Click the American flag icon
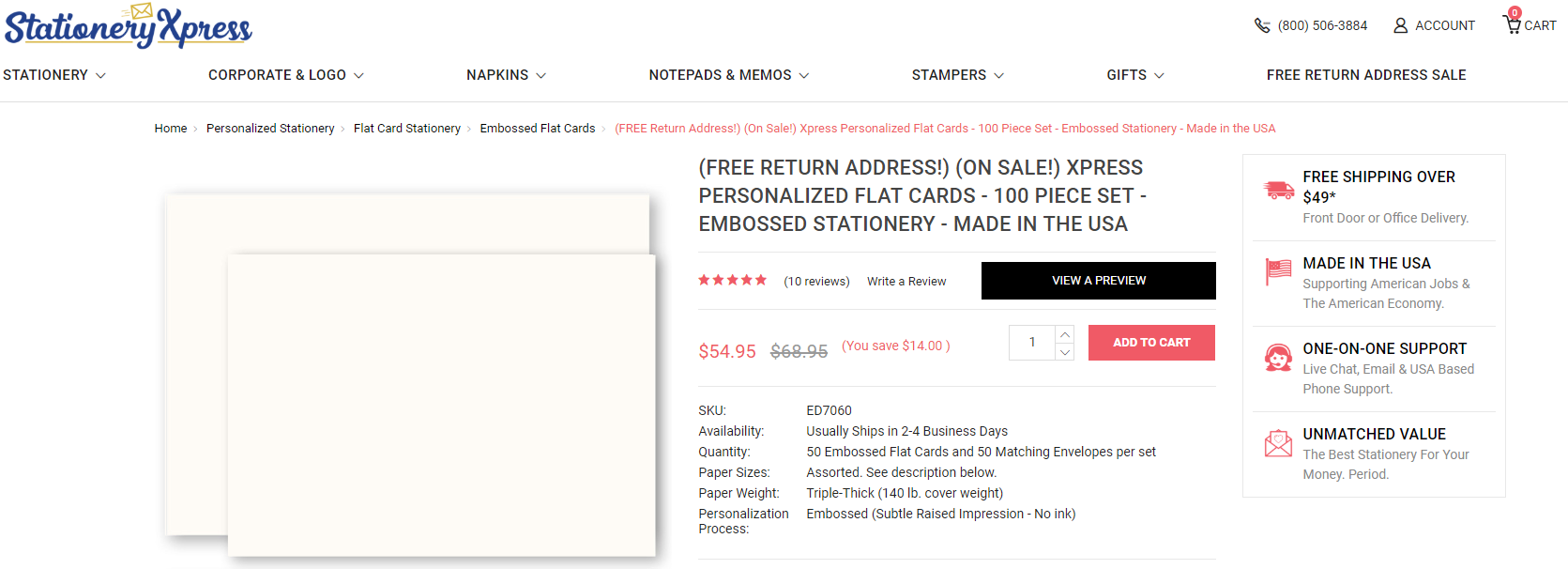 1278,271
